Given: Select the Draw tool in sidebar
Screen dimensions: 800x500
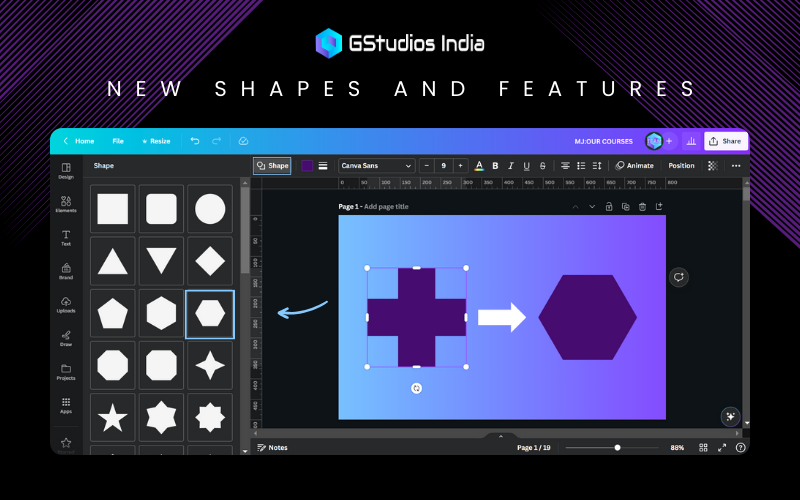Looking at the screenshot, I should pos(66,338).
